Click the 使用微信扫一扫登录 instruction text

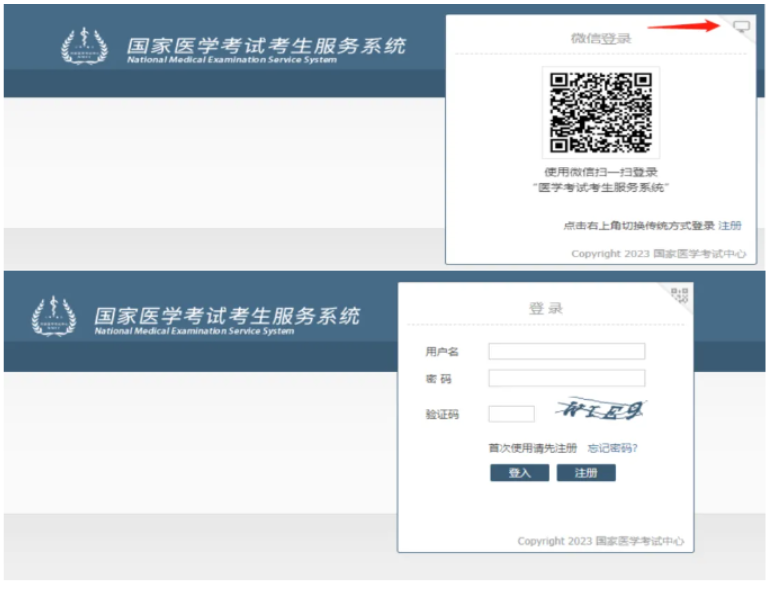[x=600, y=172]
